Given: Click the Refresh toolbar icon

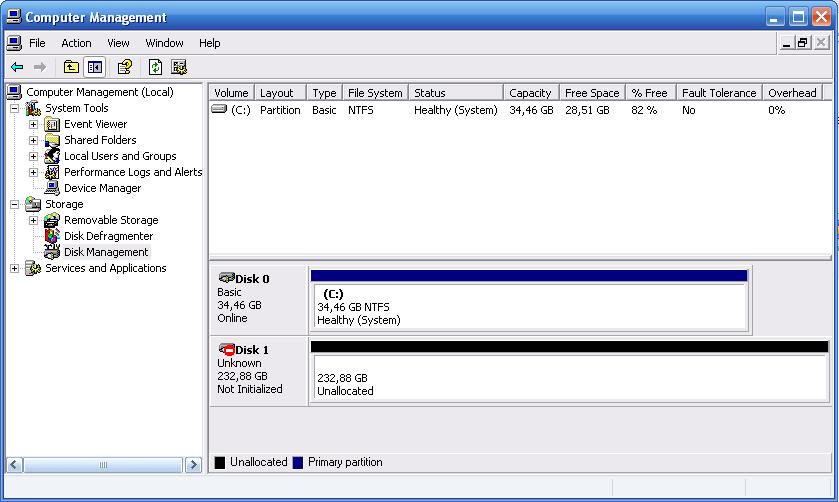Looking at the screenshot, I should [x=155, y=67].
